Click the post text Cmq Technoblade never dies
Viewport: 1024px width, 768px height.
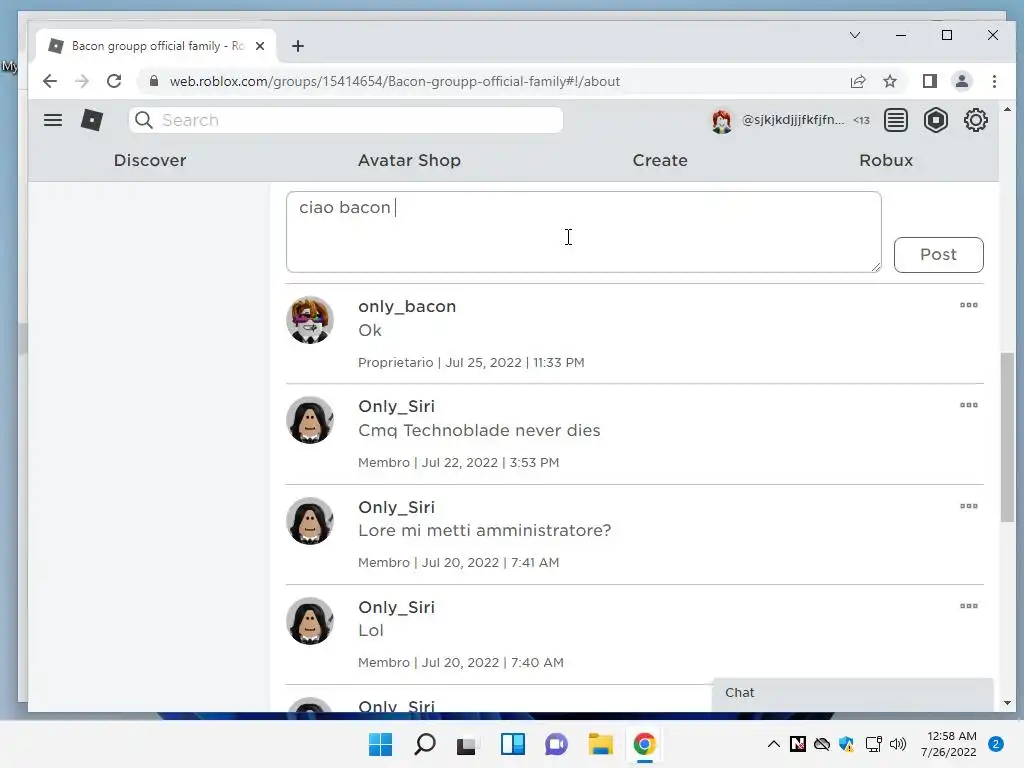point(479,430)
